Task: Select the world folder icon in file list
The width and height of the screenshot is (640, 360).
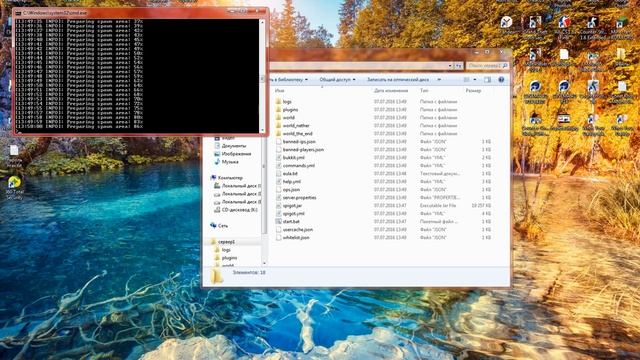Action: click(x=278, y=117)
